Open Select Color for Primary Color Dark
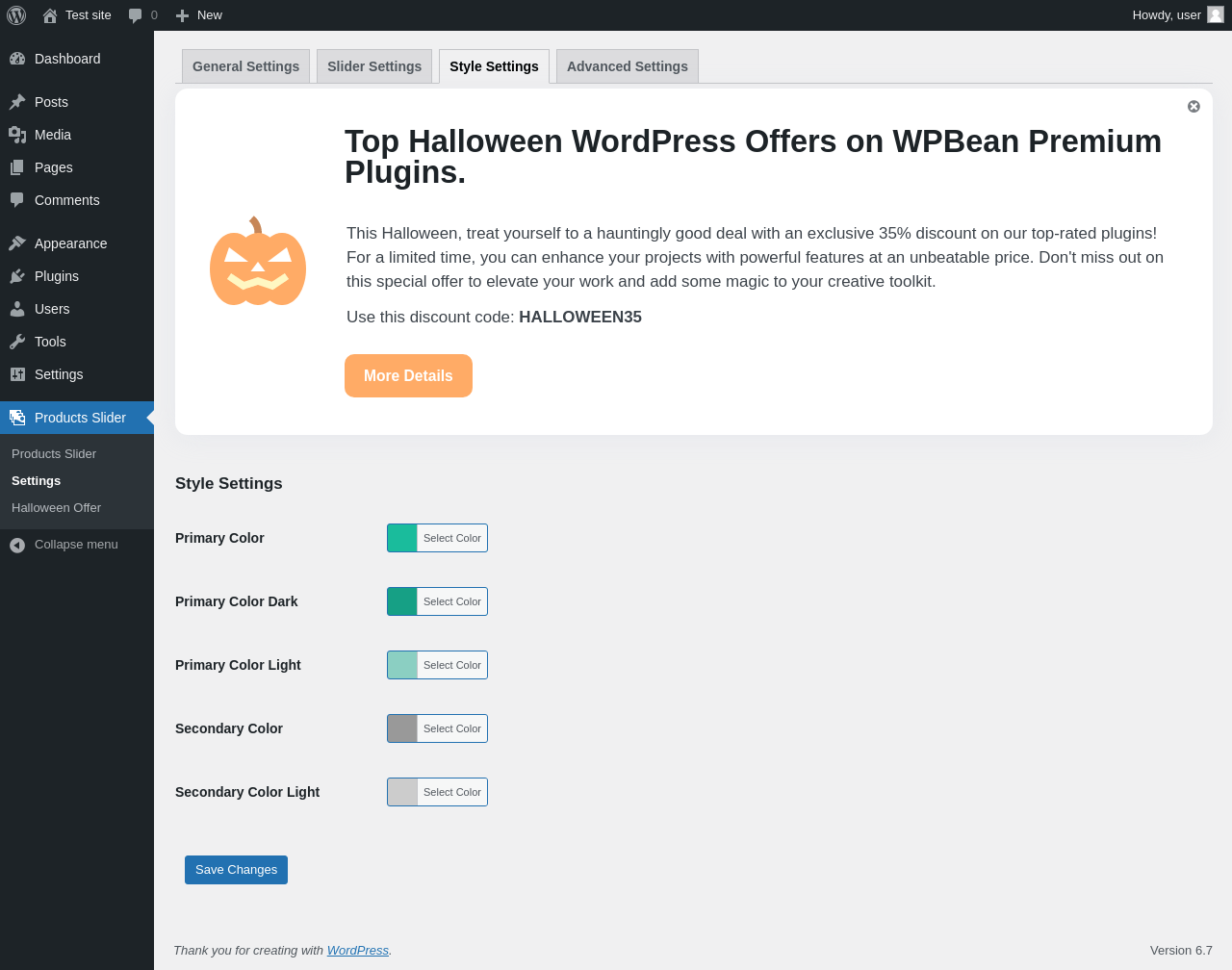 click(452, 601)
